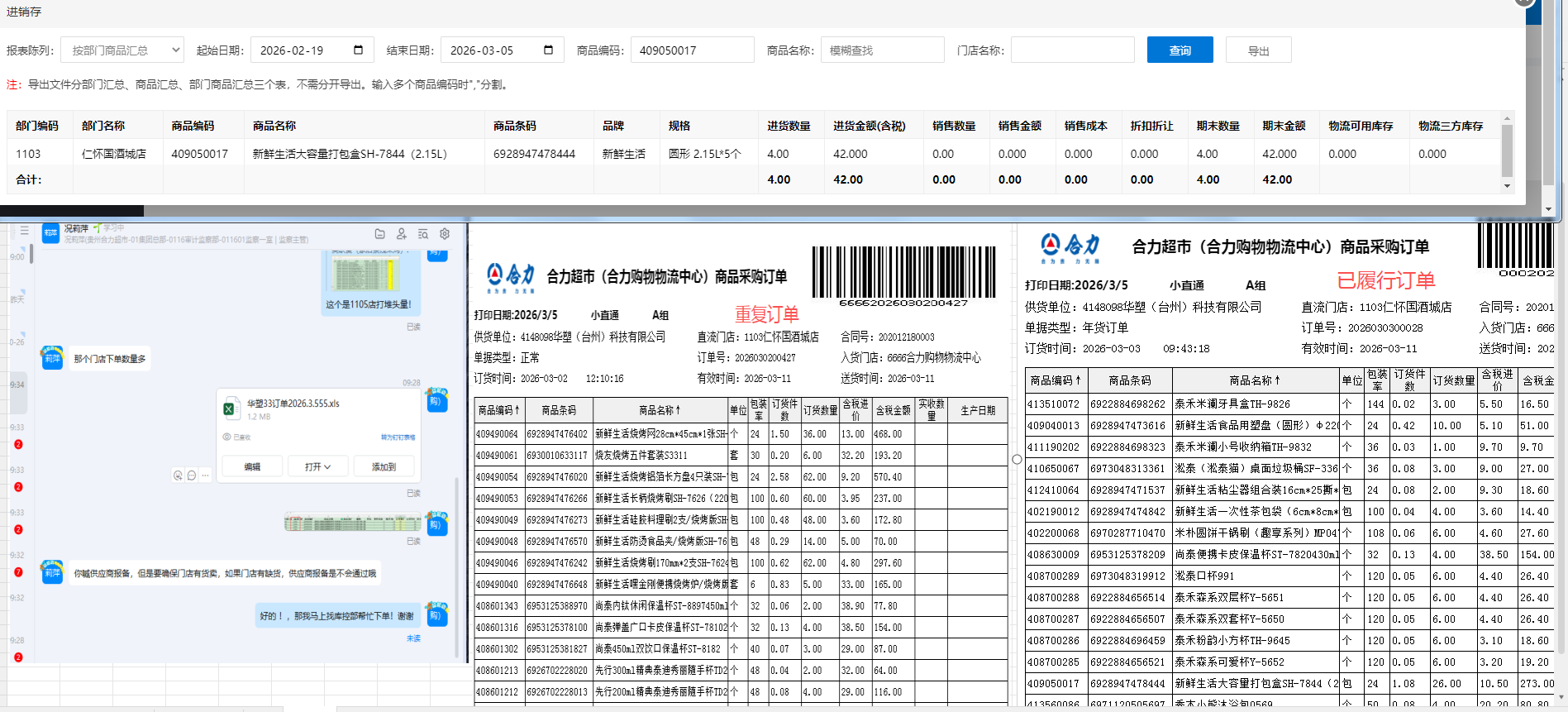Viewport: 1568px width, 712px height.
Task: Open chat history search icon
Action: [422, 234]
